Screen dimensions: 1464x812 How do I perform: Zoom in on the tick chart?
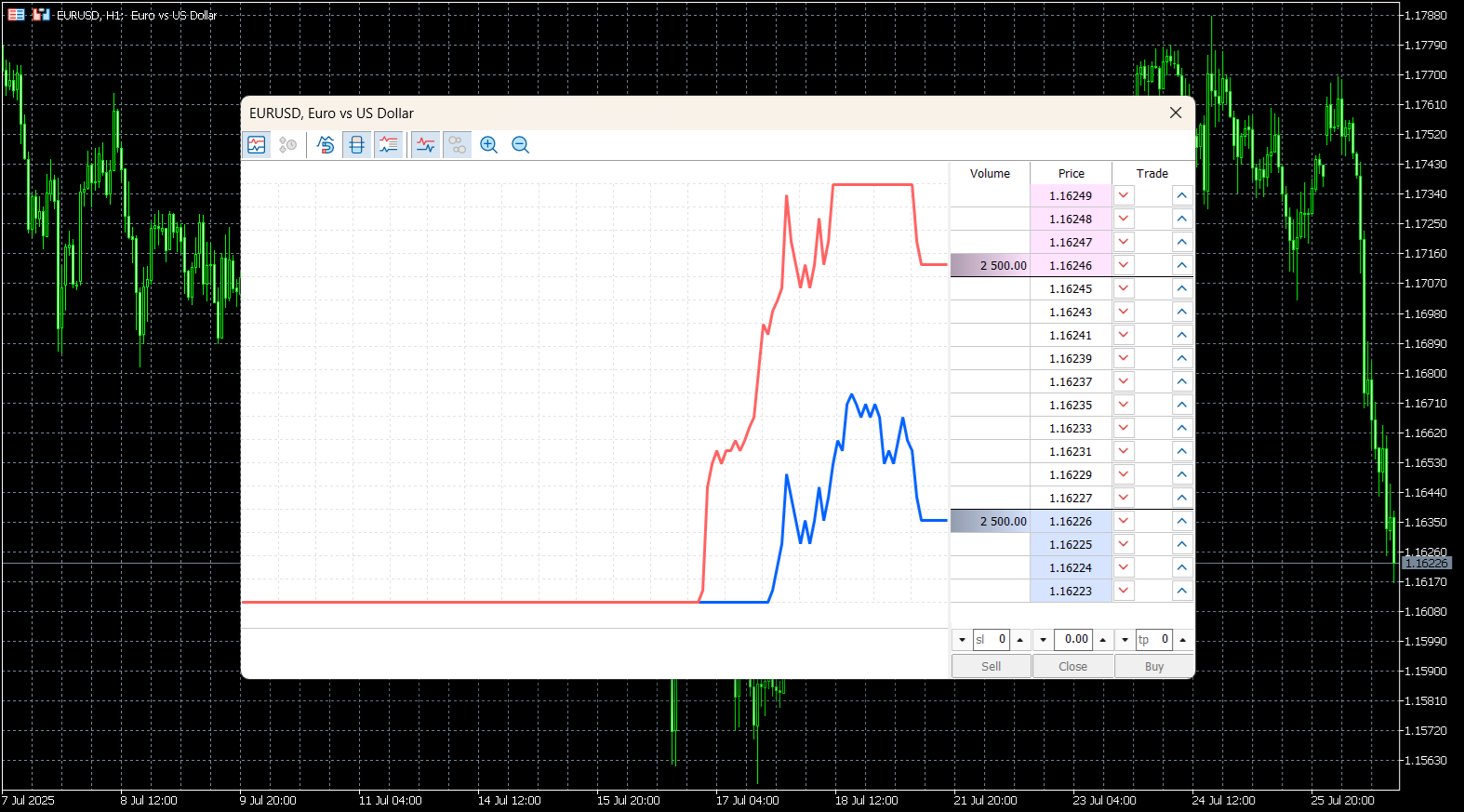pos(489,145)
